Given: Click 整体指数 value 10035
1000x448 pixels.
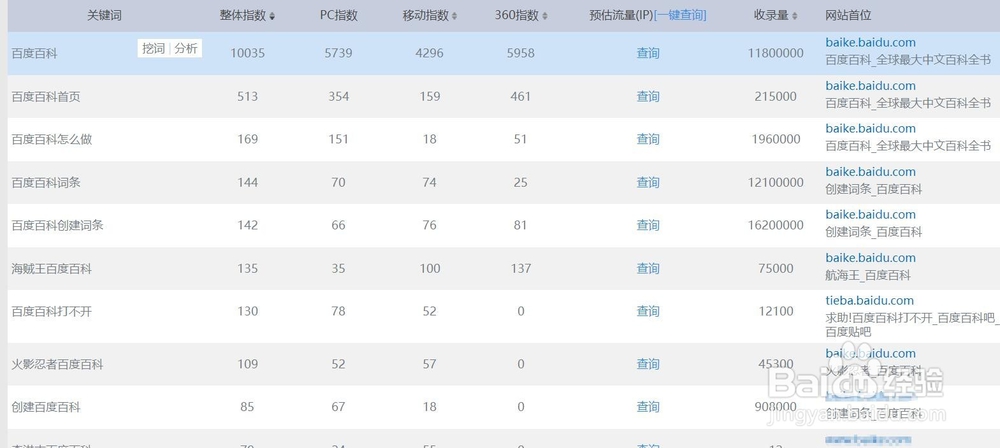Looking at the screenshot, I should point(247,54).
